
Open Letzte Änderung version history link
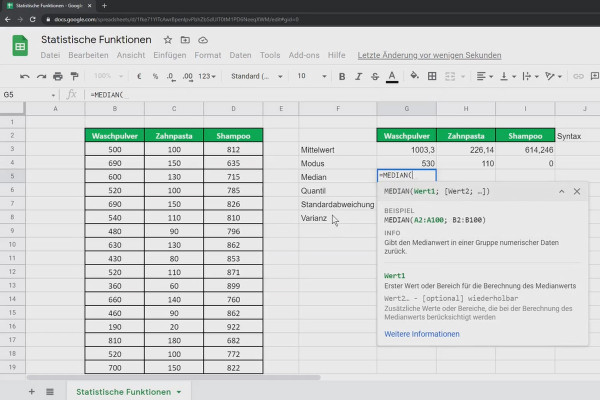(x=429, y=55)
